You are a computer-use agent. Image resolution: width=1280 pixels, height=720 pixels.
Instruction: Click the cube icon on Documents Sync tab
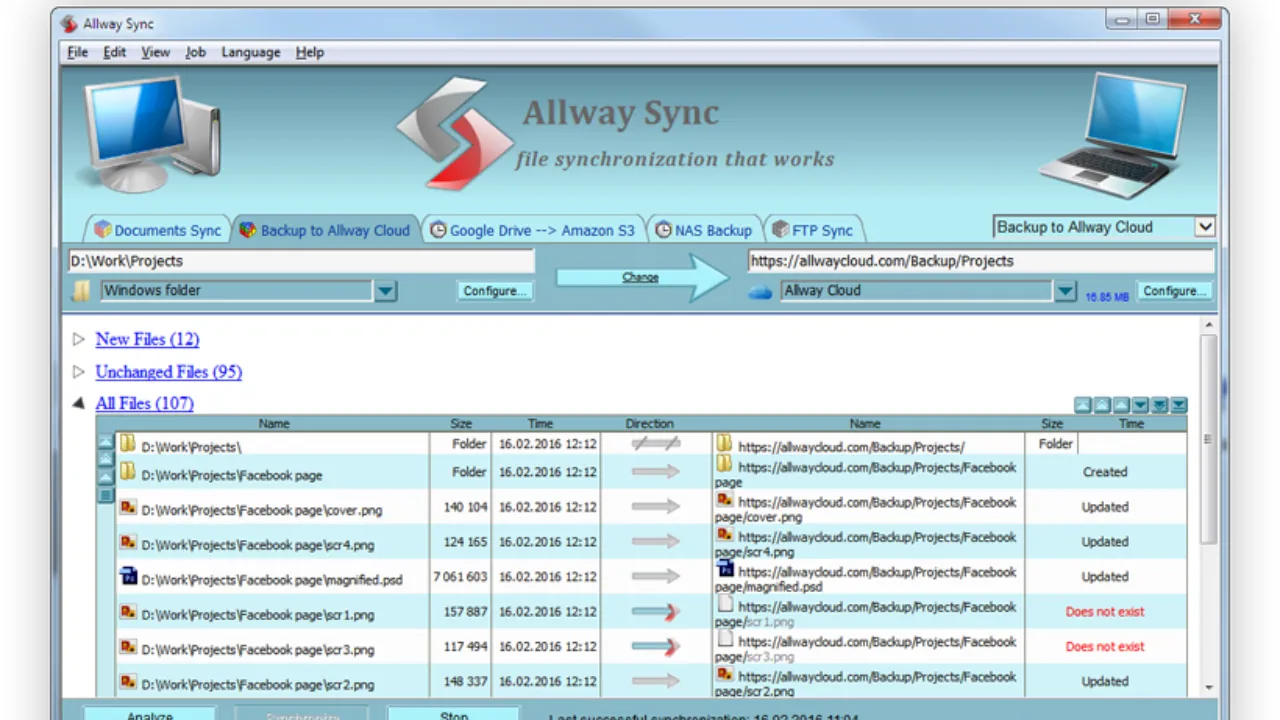[102, 230]
